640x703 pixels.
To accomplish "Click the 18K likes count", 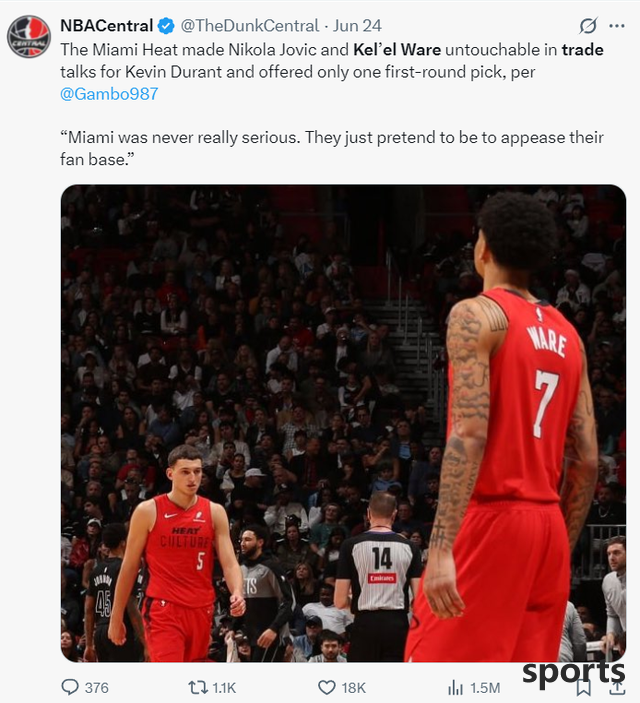I will pyautogui.click(x=354, y=688).
